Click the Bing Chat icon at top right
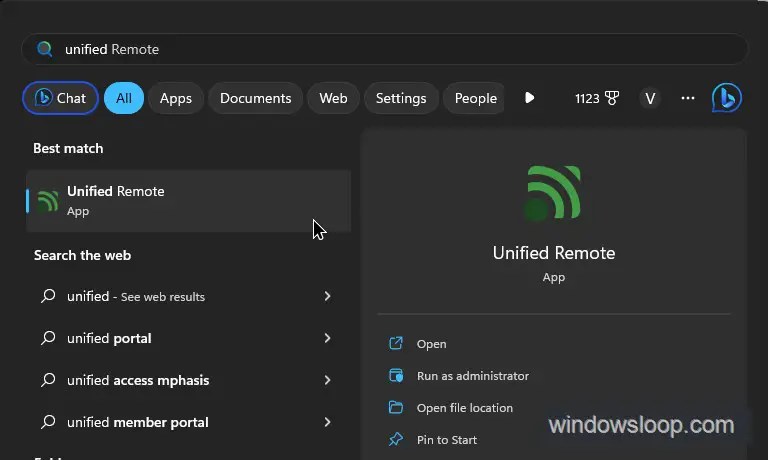 tap(726, 98)
